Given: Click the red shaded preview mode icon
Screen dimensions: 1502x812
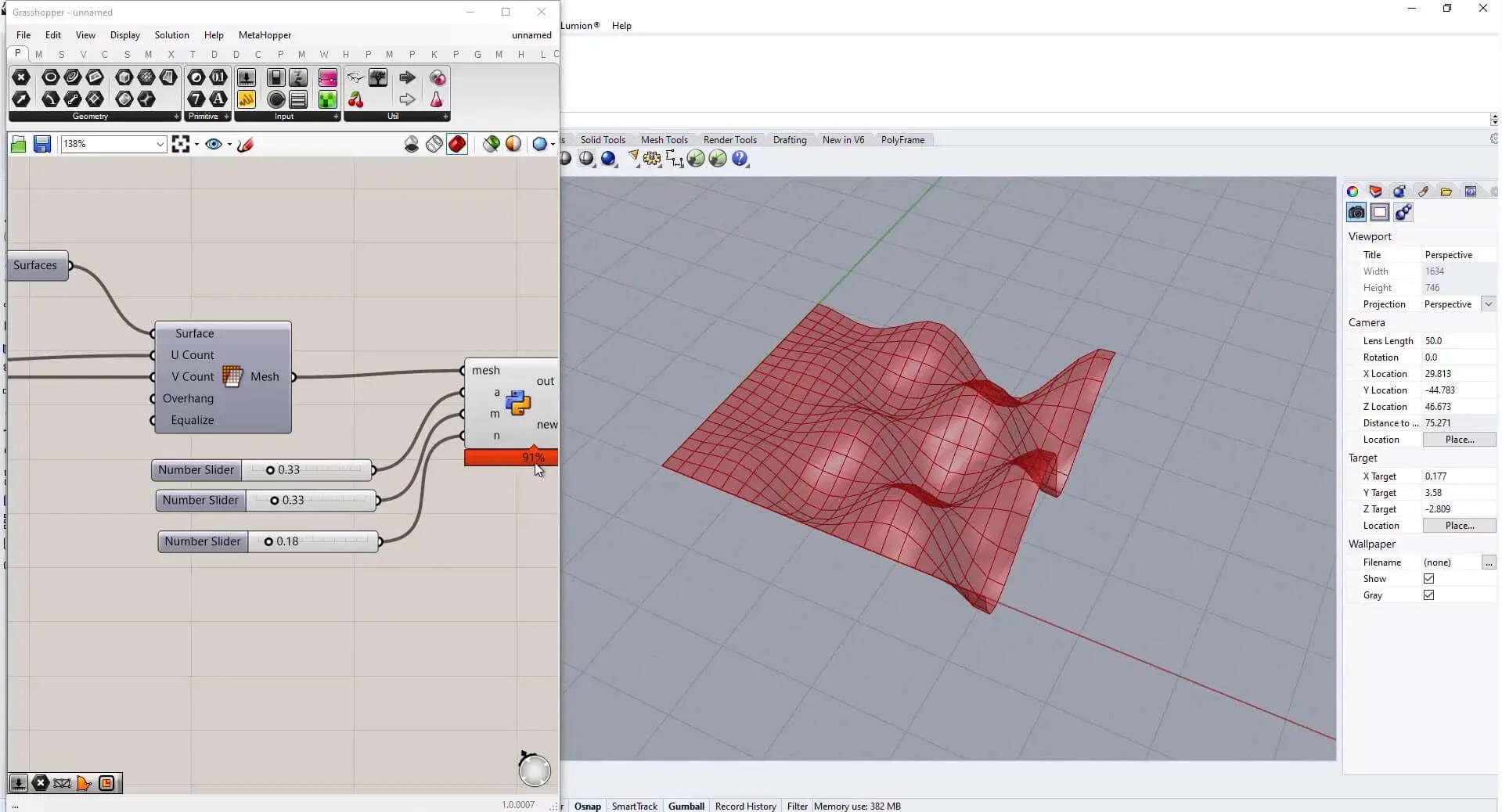Looking at the screenshot, I should [457, 144].
